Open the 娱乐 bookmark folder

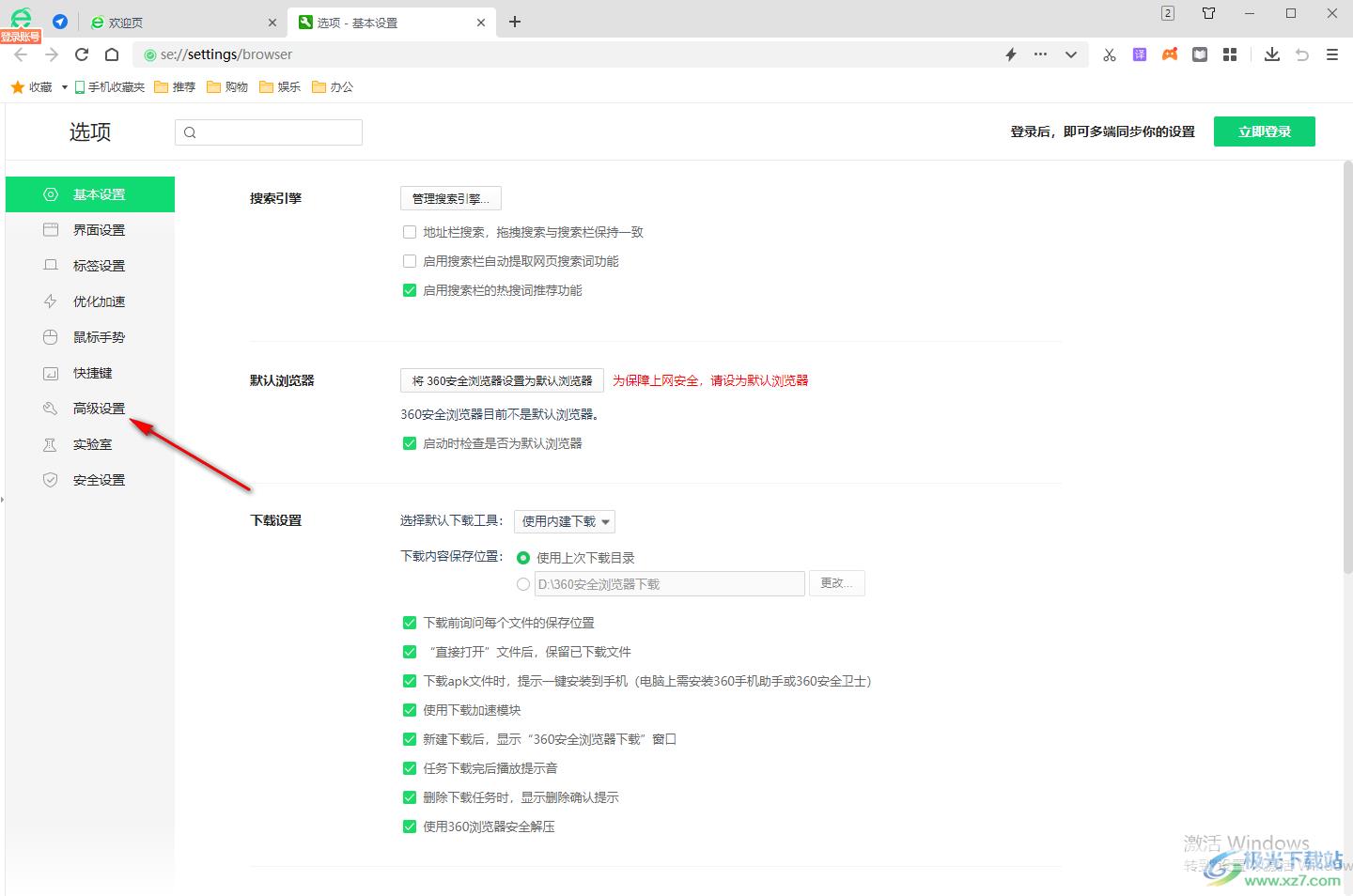tap(280, 86)
